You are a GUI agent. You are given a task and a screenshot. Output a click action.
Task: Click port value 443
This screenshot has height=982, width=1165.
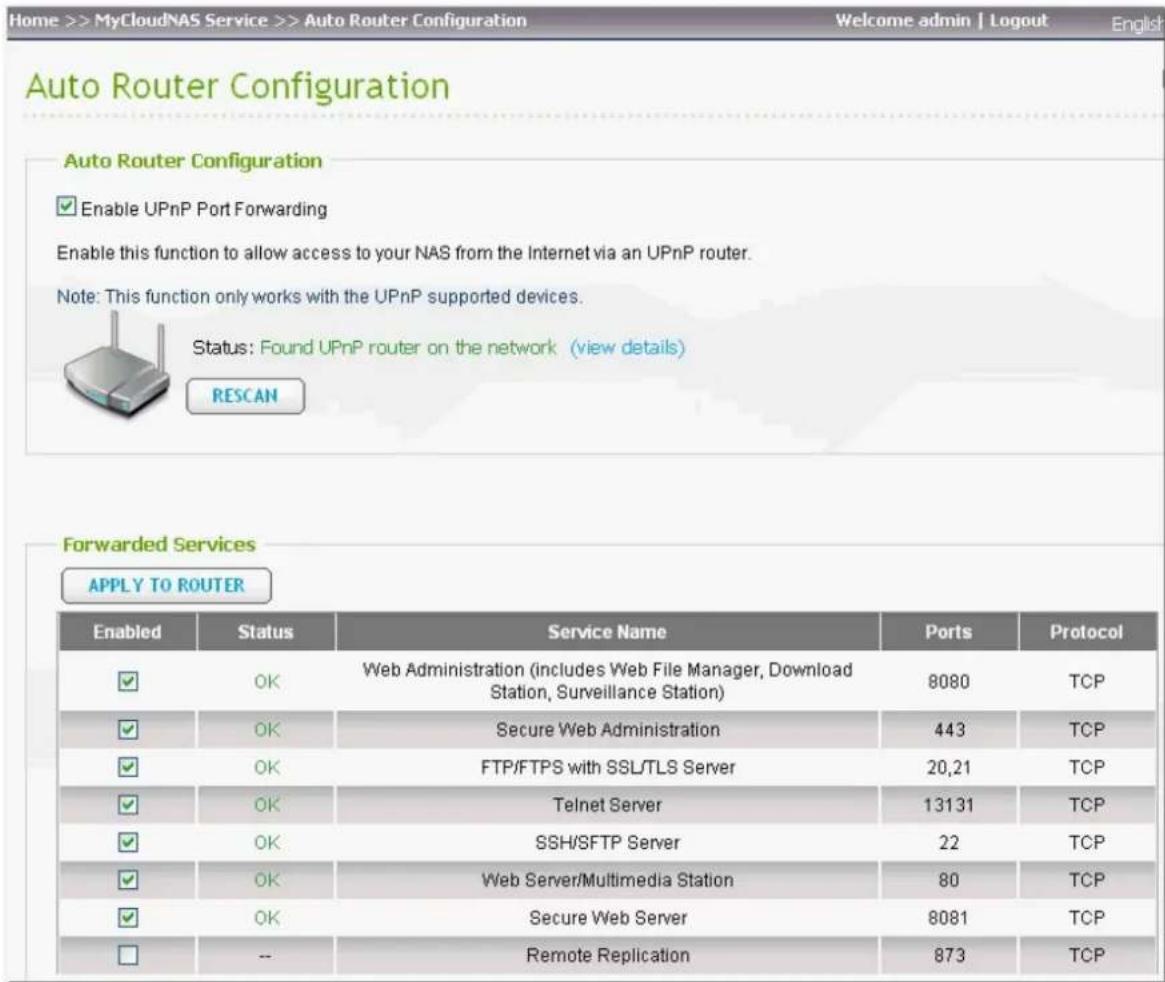(950, 730)
